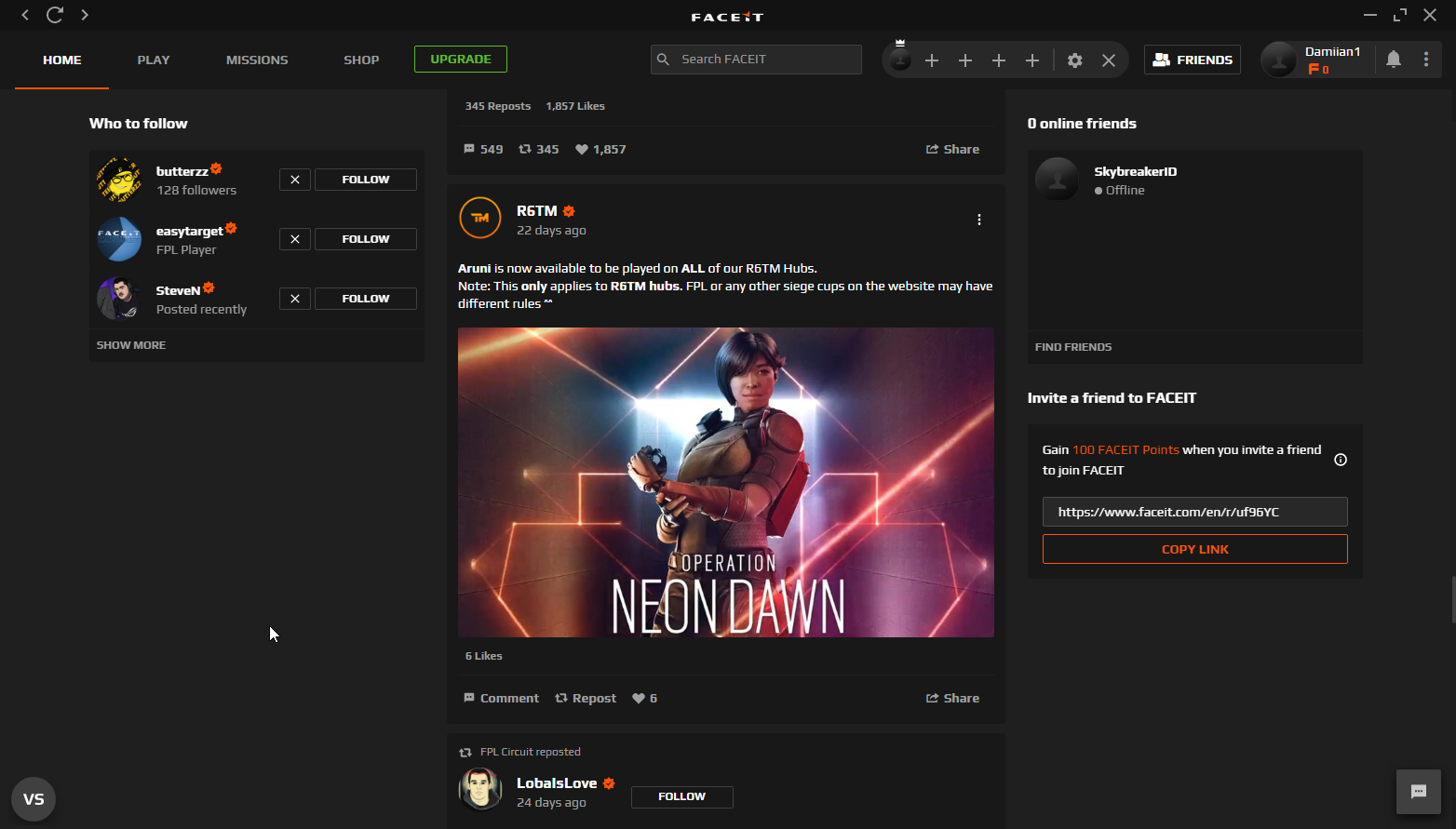Expand Who to follow with Show More
The image size is (1456, 829).
click(x=131, y=345)
